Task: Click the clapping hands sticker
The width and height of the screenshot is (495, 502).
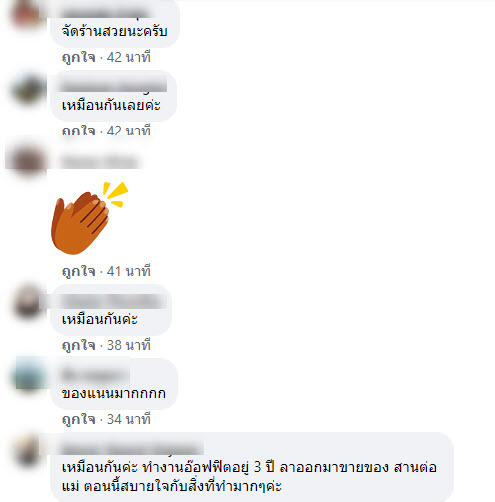Action: coord(89,218)
